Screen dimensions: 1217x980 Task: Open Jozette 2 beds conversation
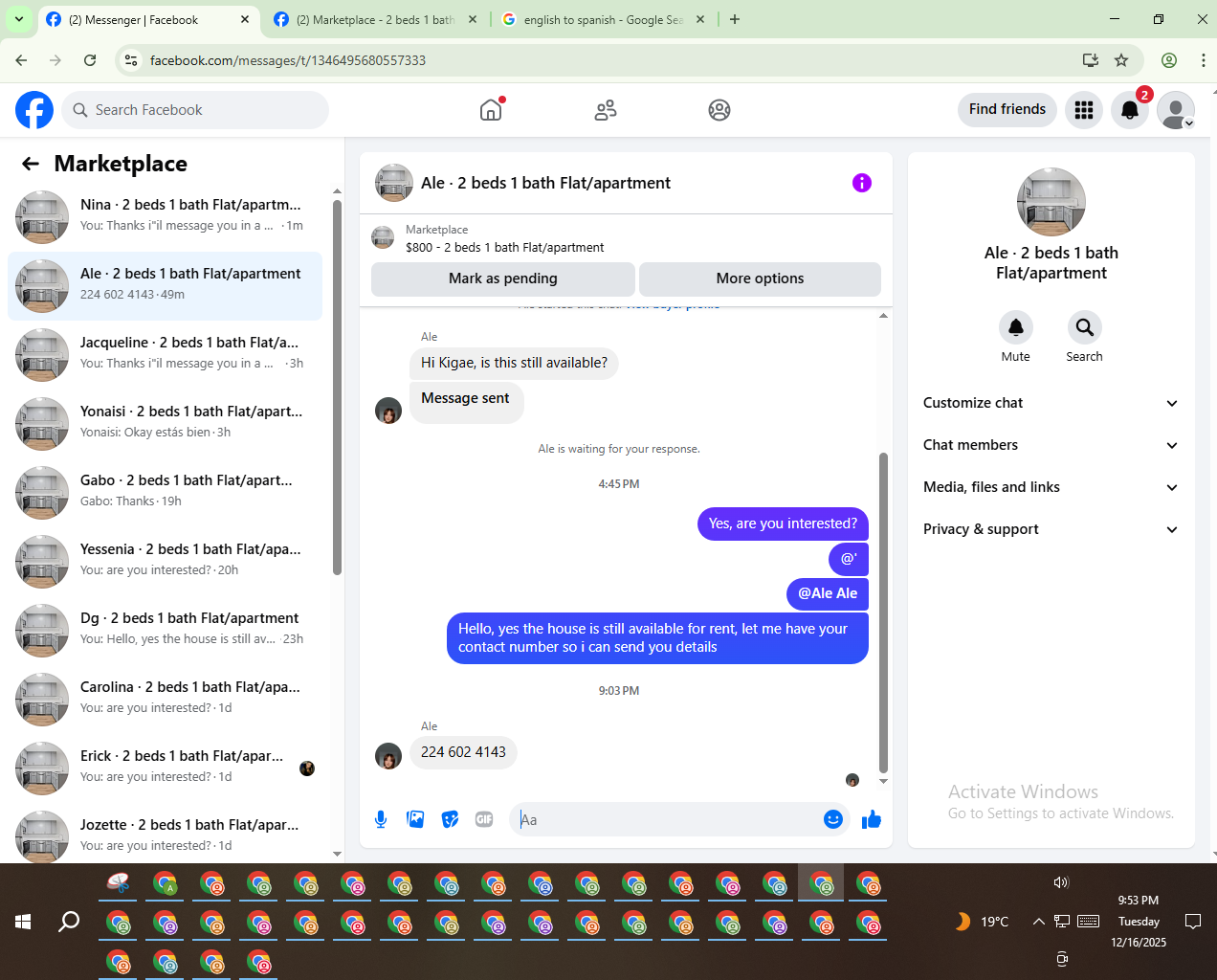[x=165, y=835]
